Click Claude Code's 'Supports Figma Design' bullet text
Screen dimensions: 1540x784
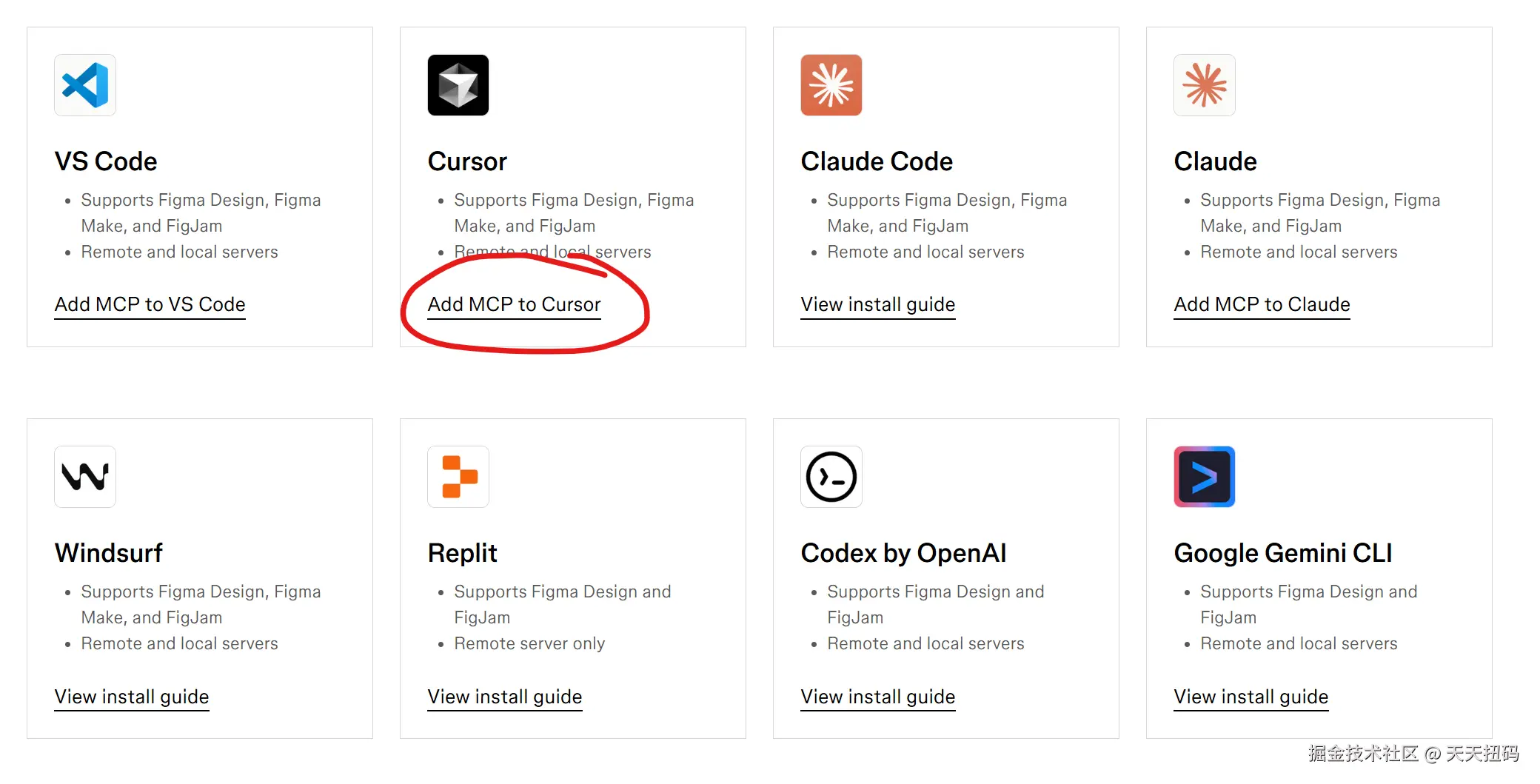948,213
